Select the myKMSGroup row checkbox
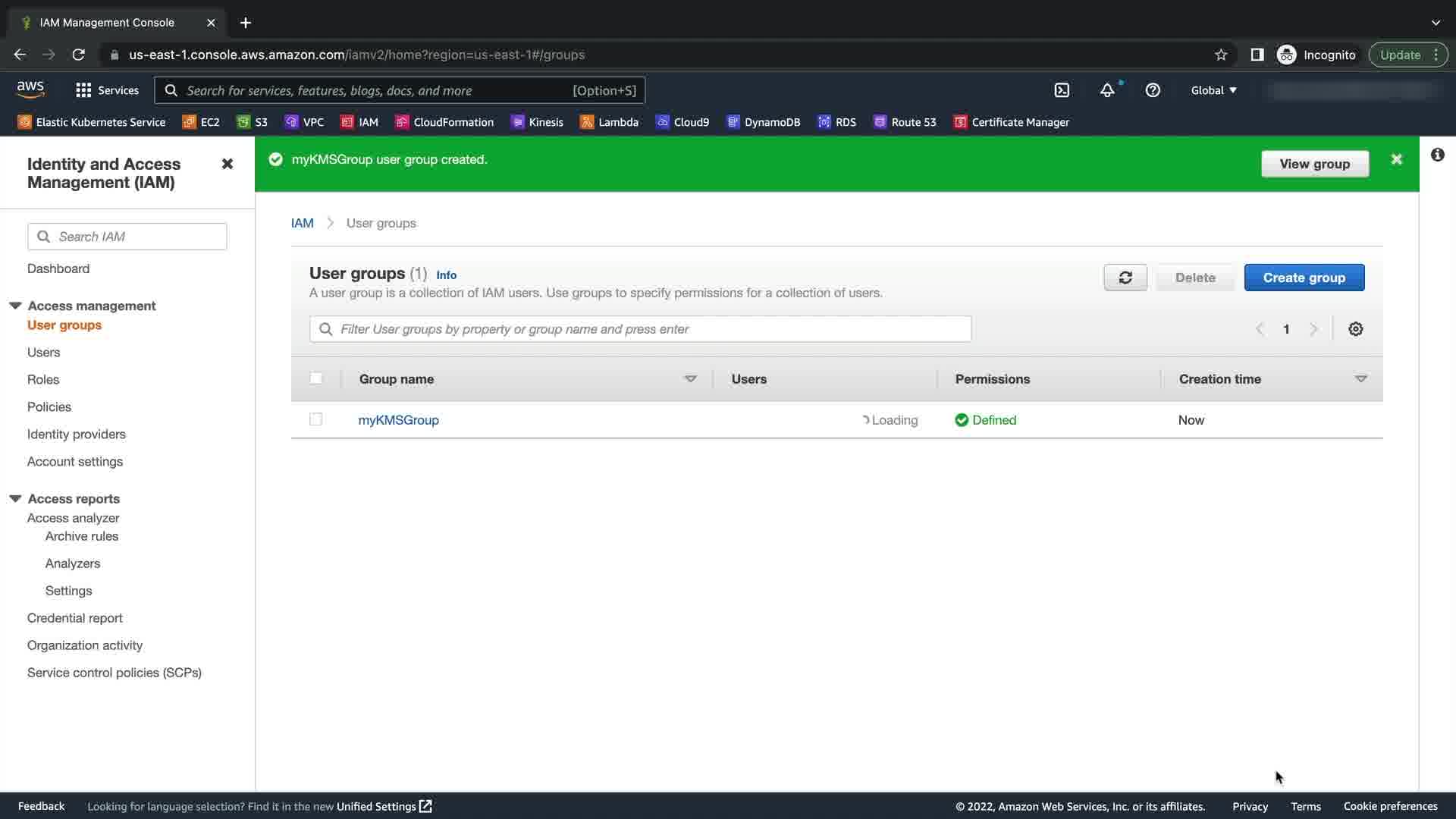The height and width of the screenshot is (819, 1456). tap(315, 419)
